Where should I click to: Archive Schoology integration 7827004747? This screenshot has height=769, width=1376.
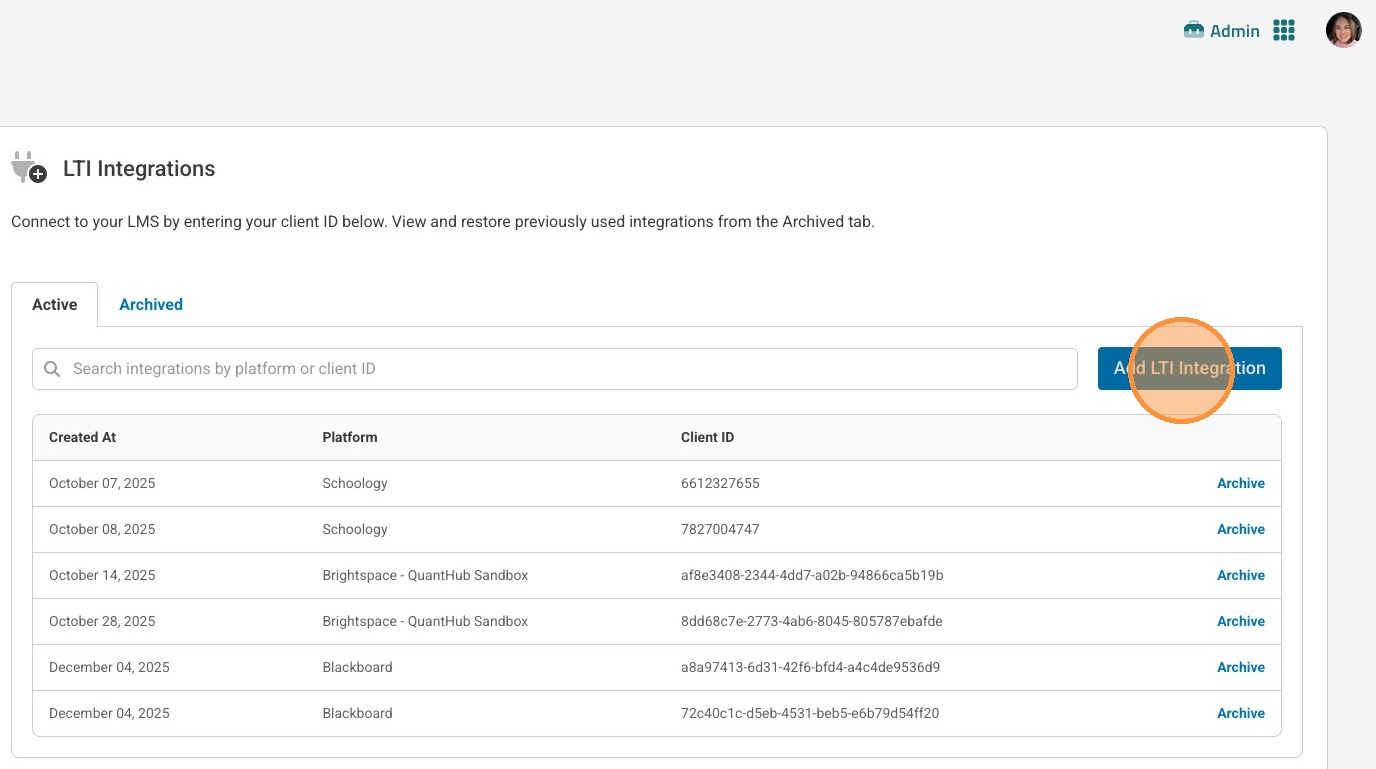[1240, 529]
